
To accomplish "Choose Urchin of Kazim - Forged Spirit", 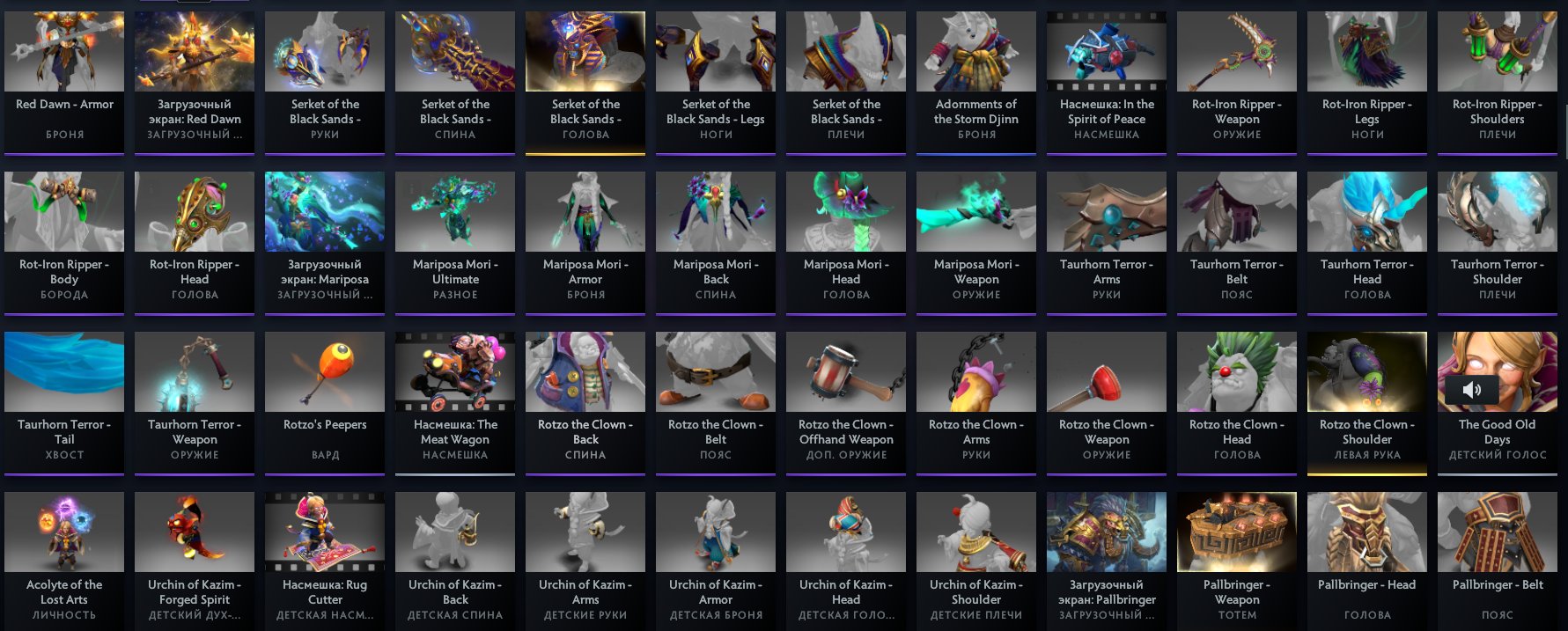I will point(195,561).
